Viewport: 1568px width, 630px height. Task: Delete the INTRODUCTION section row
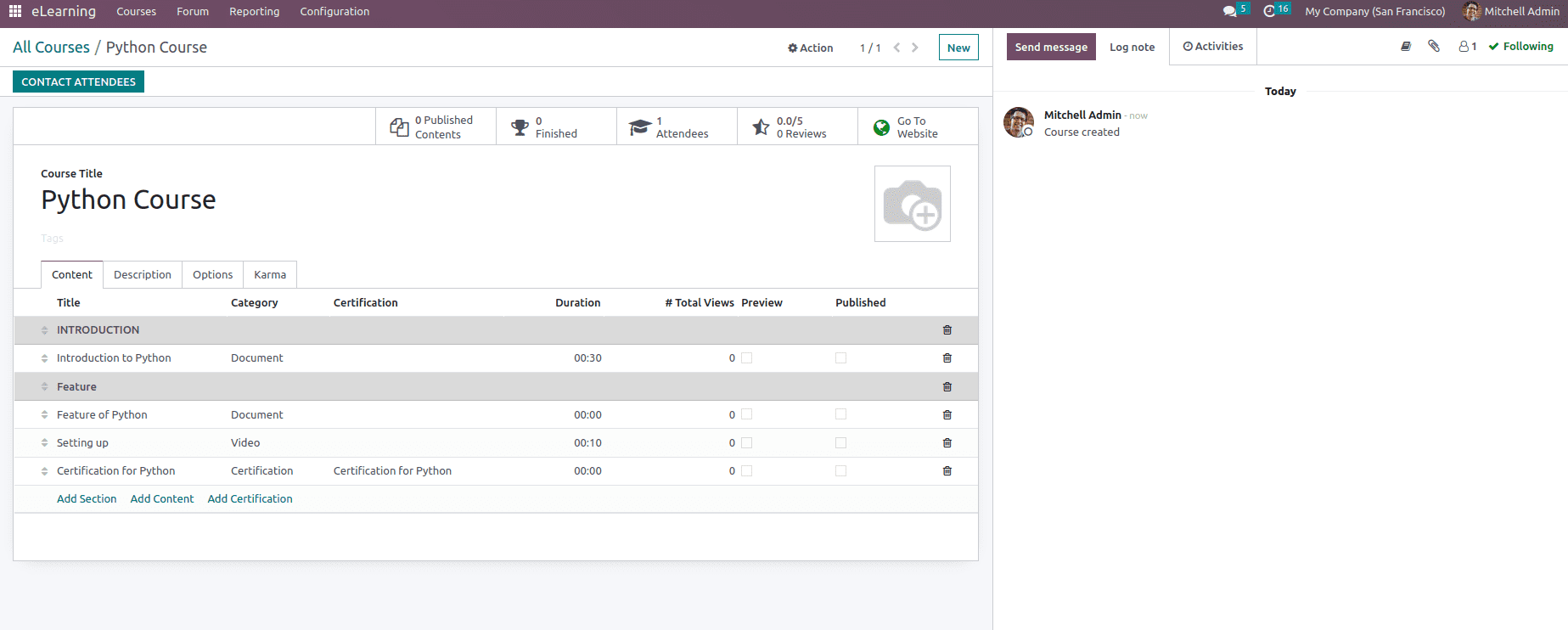click(947, 330)
